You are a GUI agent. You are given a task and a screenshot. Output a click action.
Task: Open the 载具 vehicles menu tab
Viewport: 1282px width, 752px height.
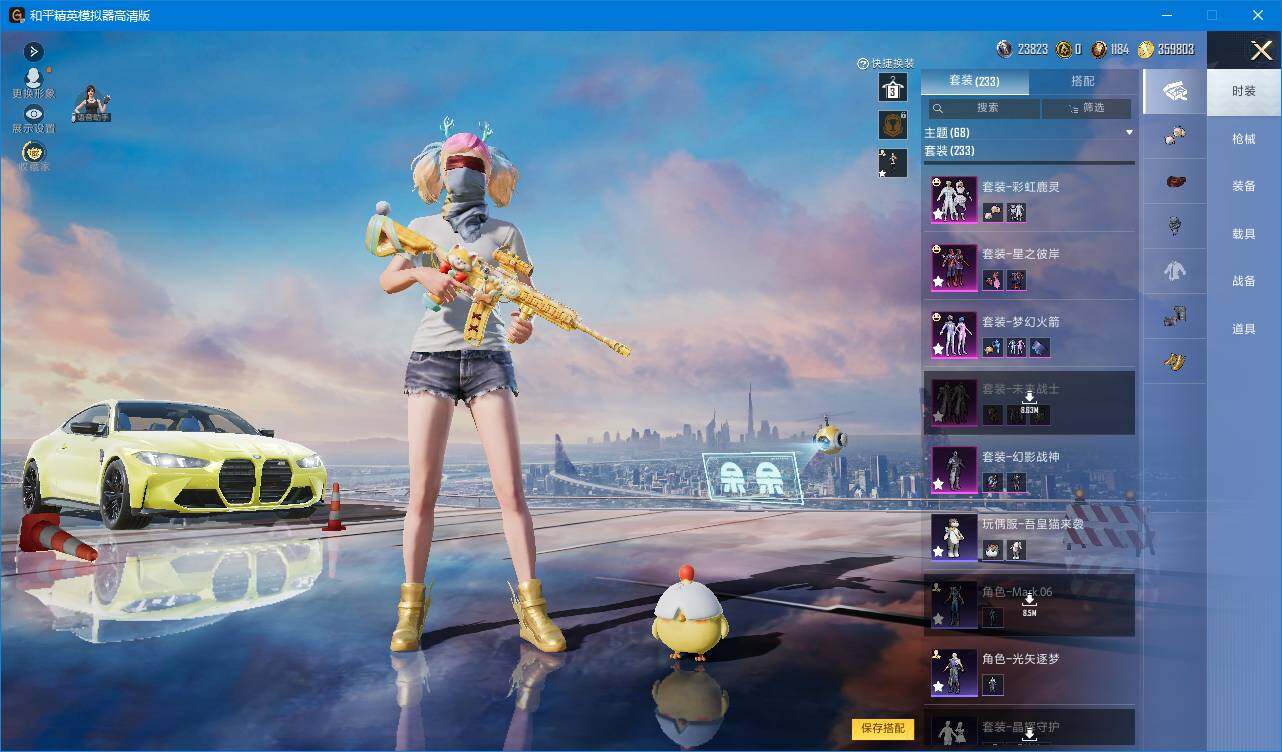(x=1243, y=234)
